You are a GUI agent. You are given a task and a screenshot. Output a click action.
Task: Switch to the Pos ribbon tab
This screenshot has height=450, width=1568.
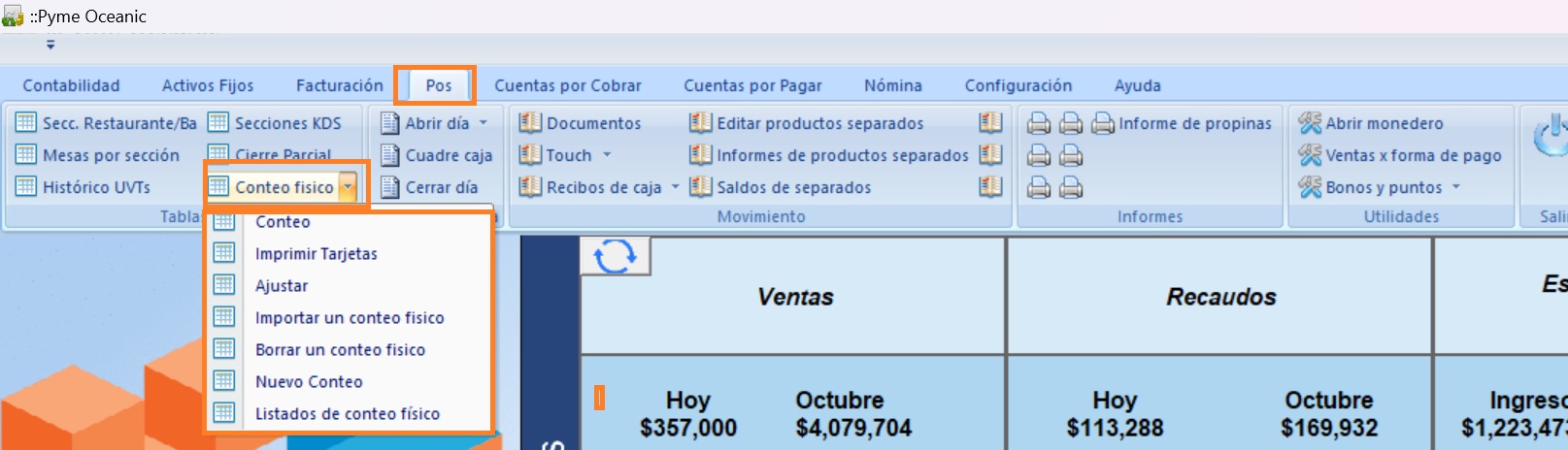(x=438, y=85)
